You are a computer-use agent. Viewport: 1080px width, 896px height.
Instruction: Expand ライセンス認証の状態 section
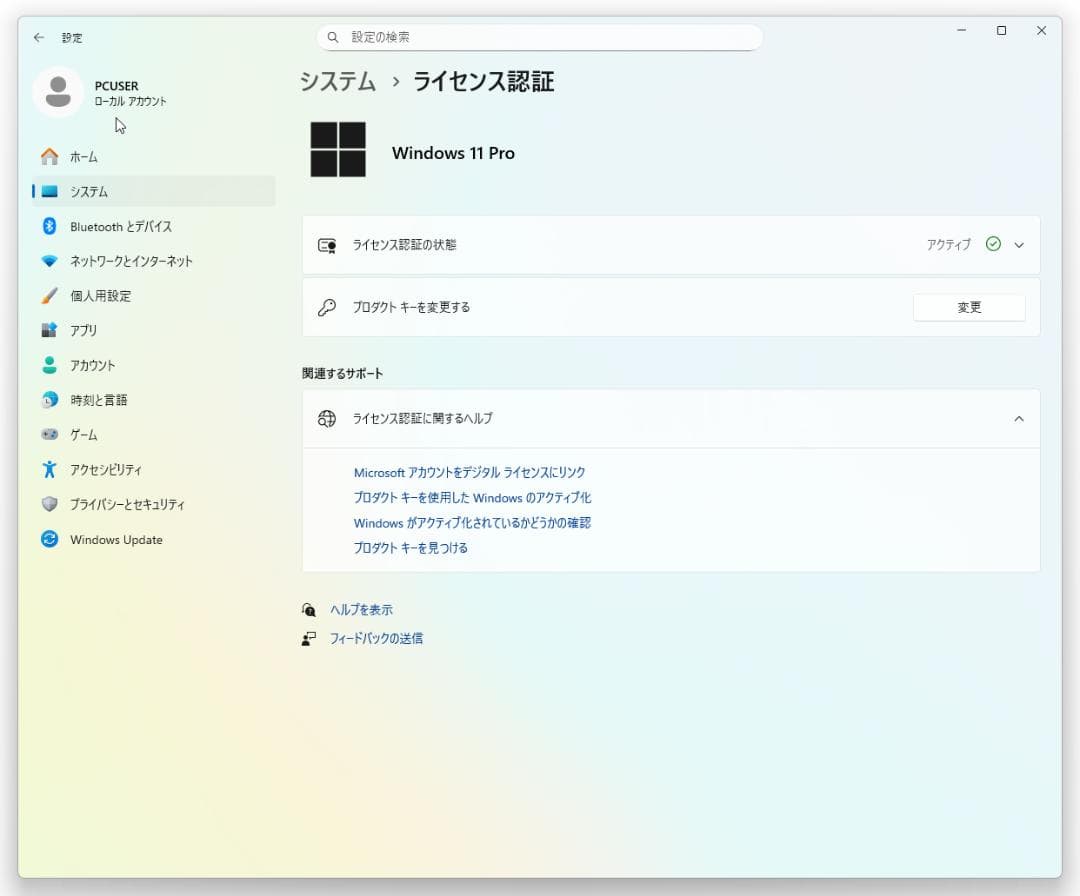1019,244
